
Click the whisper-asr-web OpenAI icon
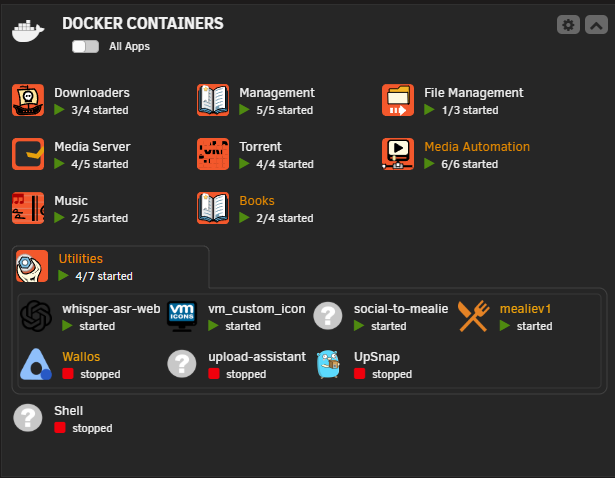point(36,316)
